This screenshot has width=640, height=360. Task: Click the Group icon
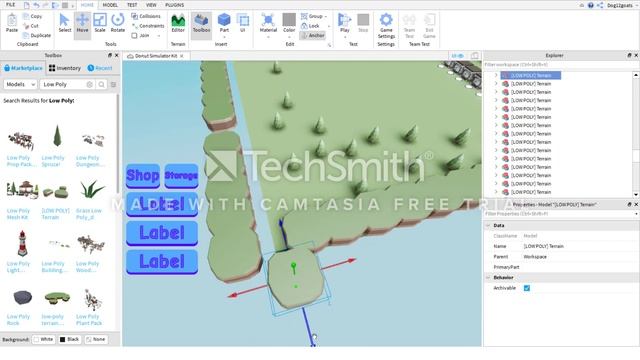(304, 16)
